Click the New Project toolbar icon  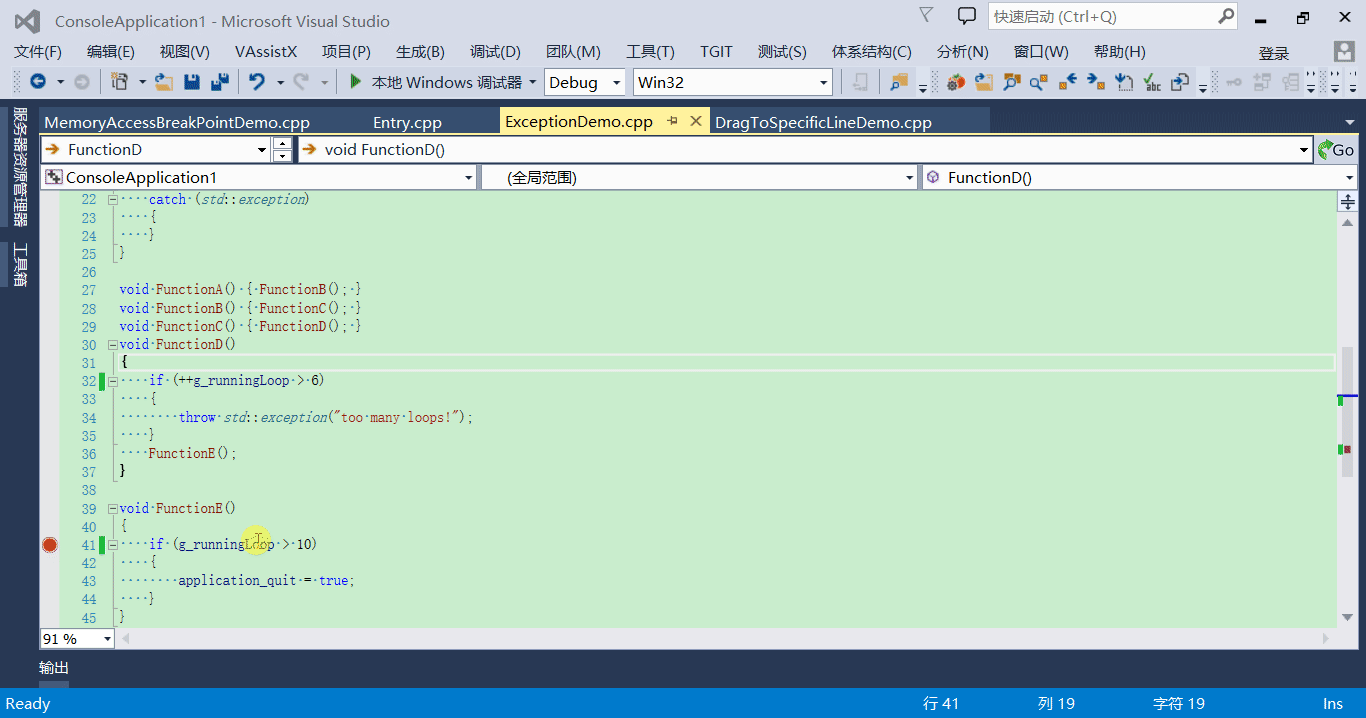120,82
